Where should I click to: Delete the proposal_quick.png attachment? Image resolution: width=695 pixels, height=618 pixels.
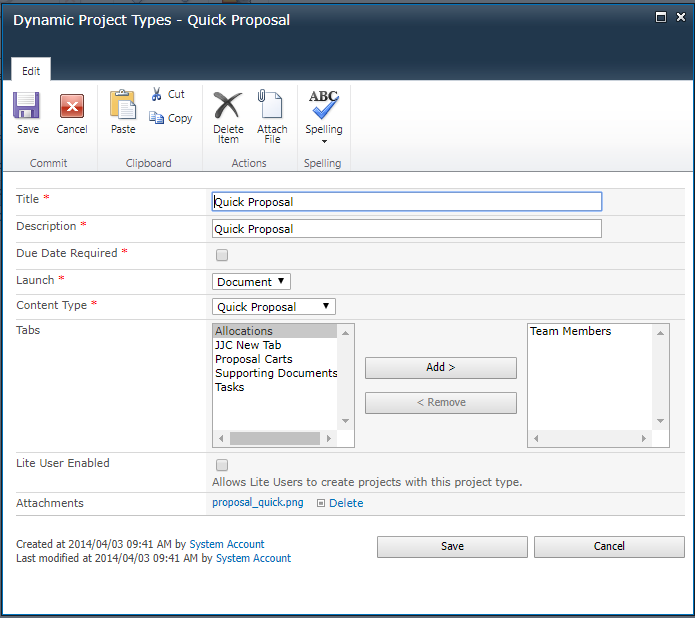click(x=346, y=503)
